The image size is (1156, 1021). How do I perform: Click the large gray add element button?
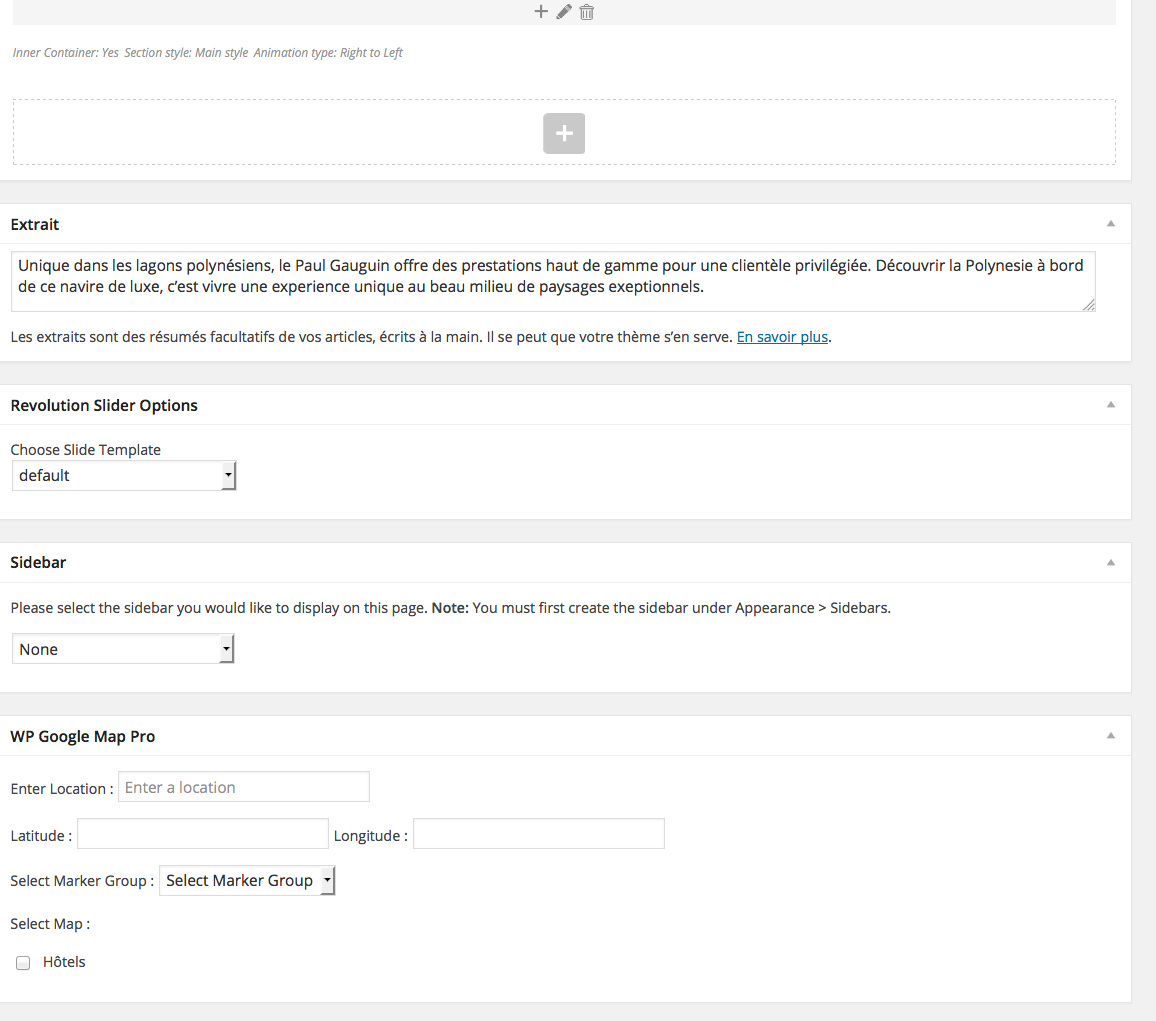tap(564, 133)
